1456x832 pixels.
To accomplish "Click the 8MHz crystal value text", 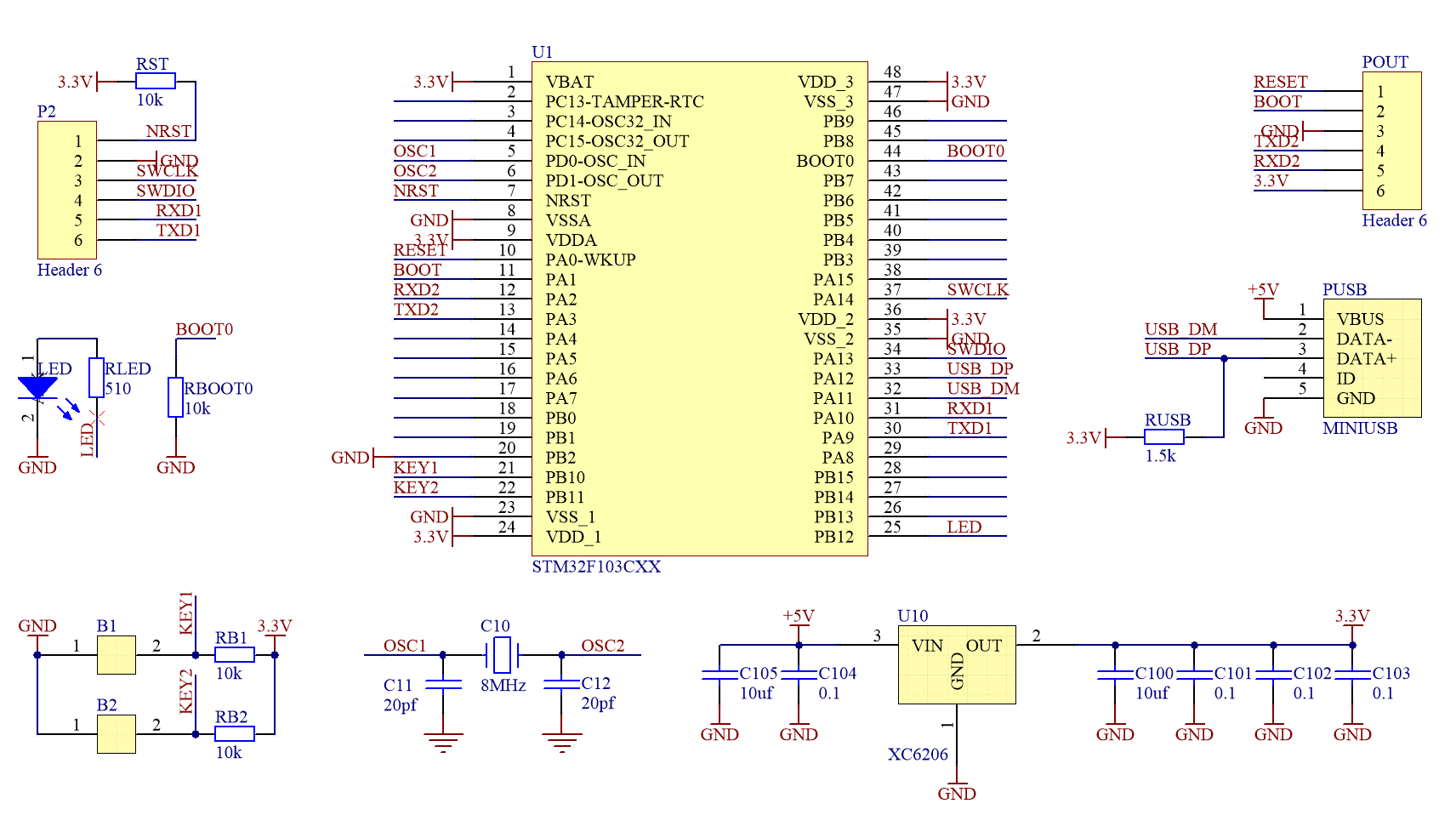I will click(x=503, y=686).
